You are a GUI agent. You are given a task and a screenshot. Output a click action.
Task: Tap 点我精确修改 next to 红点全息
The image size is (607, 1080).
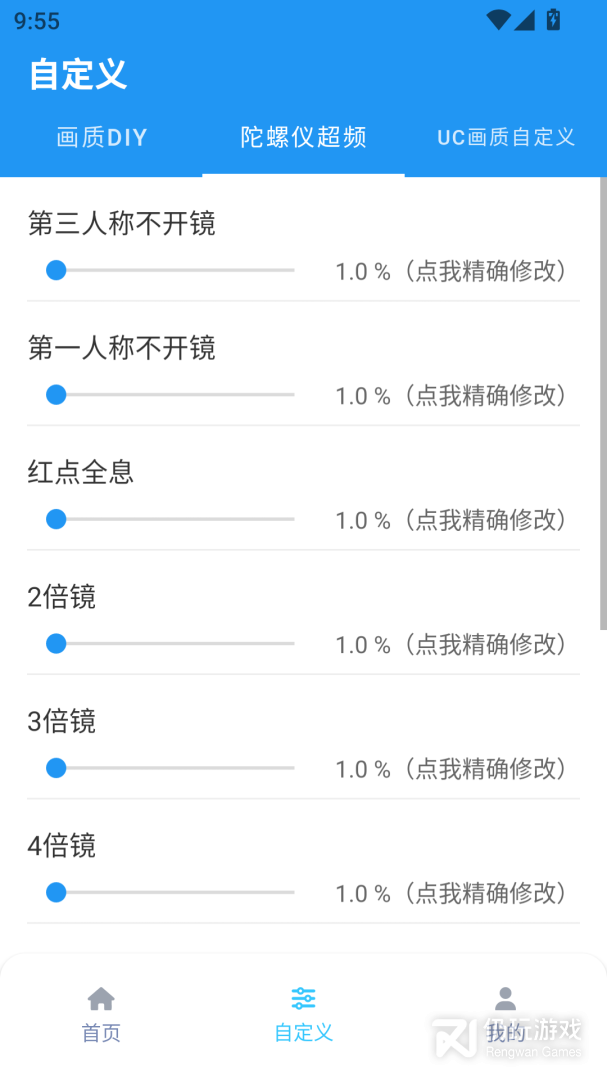point(490,520)
